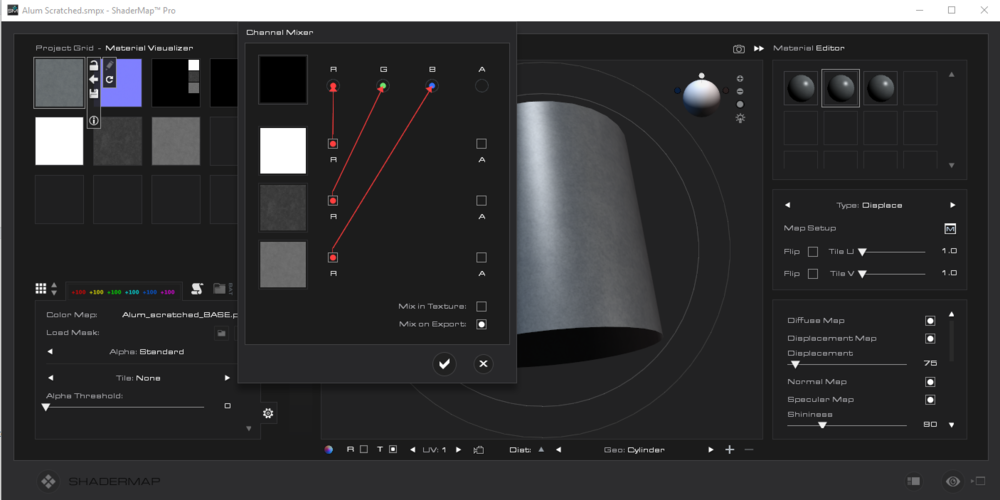Click the lock icon on the selected map
The height and width of the screenshot is (500, 1000).
pyautogui.click(x=93, y=65)
